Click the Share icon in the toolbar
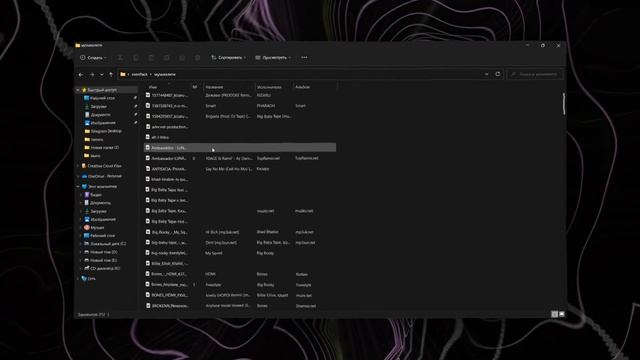The height and width of the screenshot is (360, 640). coord(182,58)
